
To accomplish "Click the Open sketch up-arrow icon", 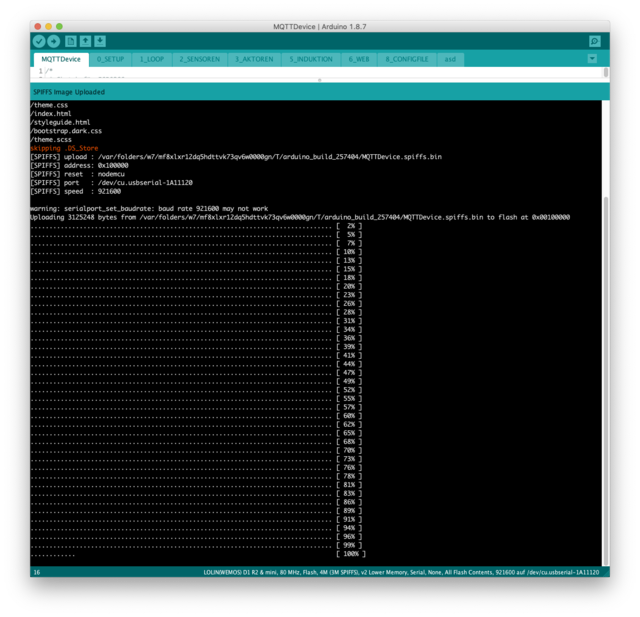I will 85,41.
